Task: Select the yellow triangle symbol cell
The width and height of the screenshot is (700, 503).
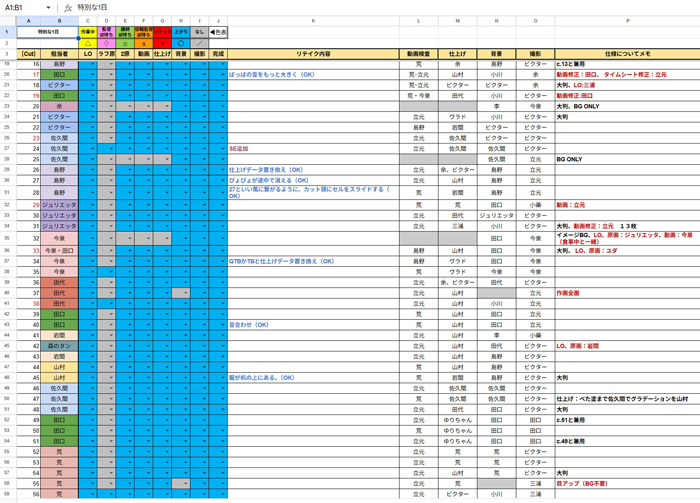Action: [88, 43]
